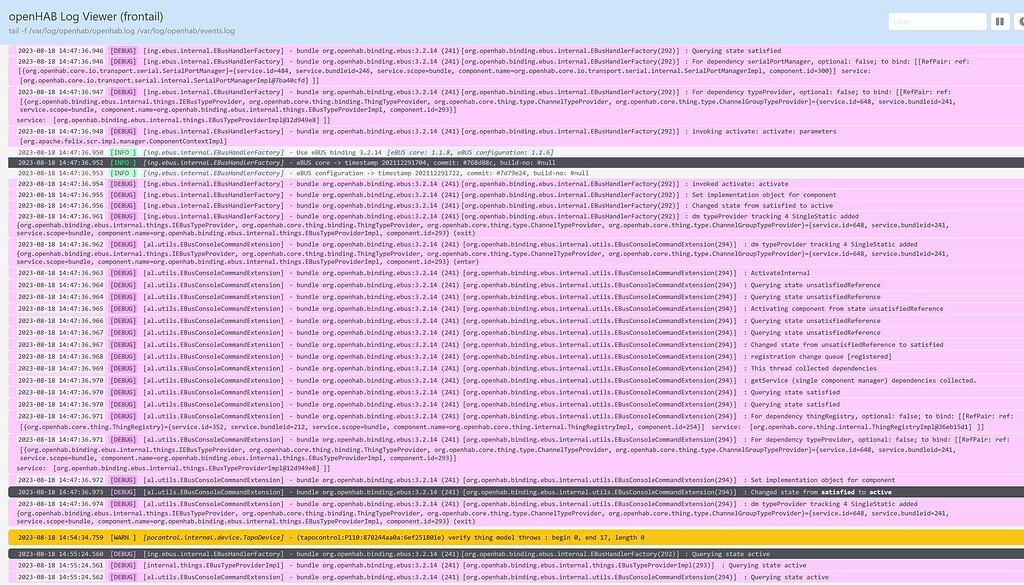The width and height of the screenshot is (1024, 585).
Task: Click the 'This thread collected dependencies' line
Action: point(400,368)
